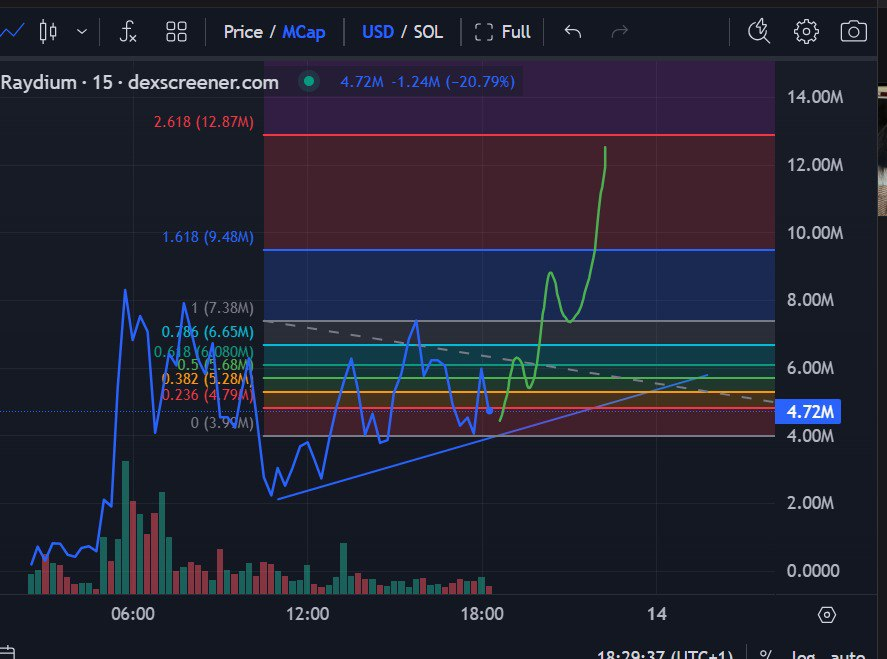Select the blue ascending trendline

(x=492, y=437)
